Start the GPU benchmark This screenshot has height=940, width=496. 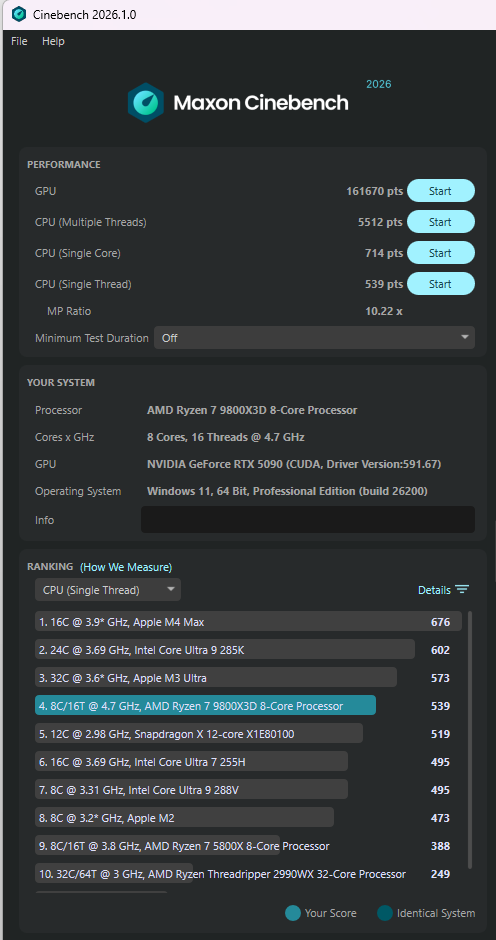(x=441, y=191)
